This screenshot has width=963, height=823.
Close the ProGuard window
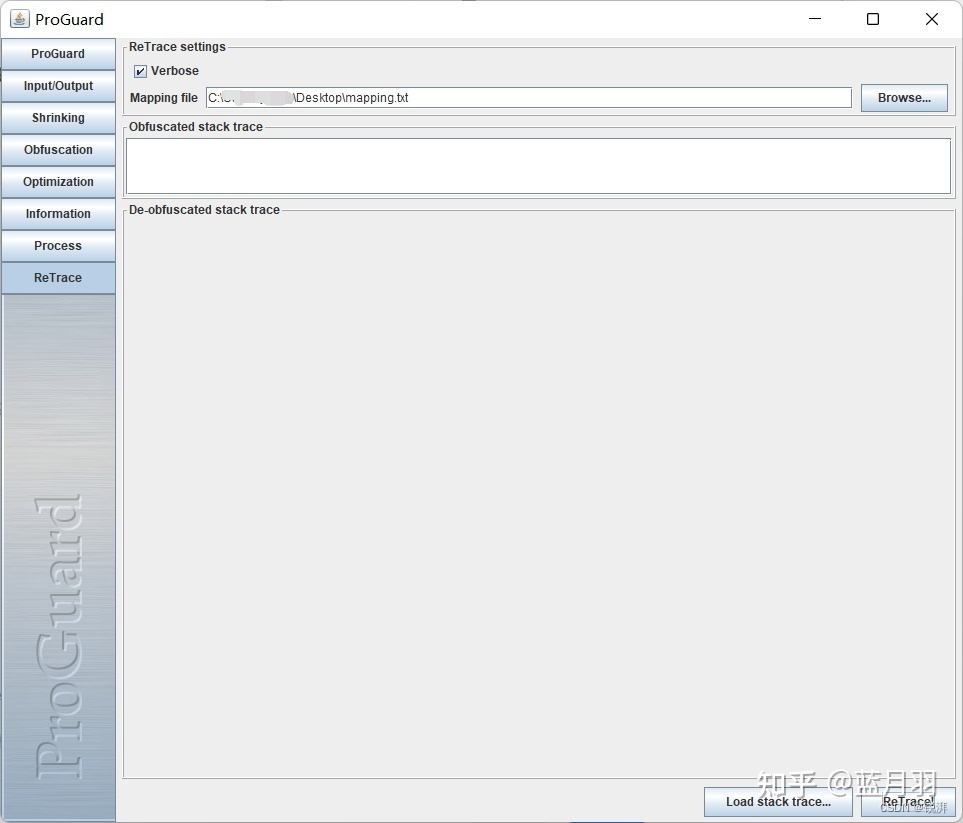click(x=932, y=19)
